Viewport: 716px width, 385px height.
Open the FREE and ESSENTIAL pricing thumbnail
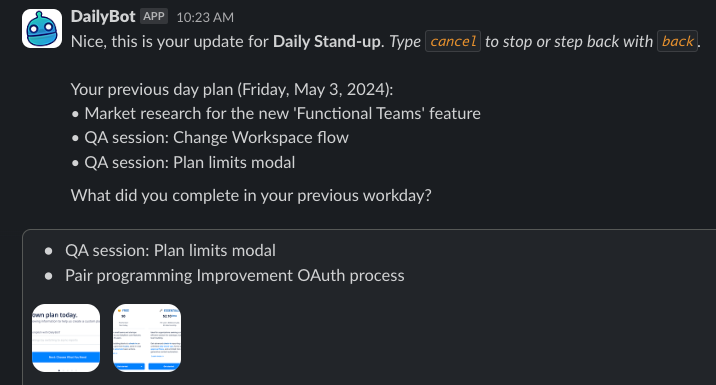[147, 338]
